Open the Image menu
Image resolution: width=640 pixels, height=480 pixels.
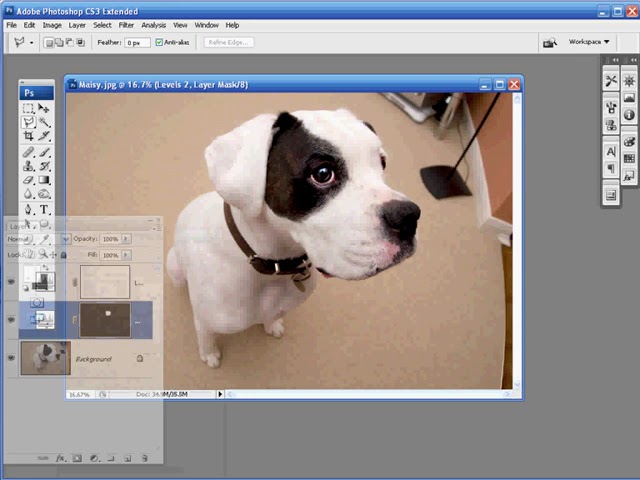tap(52, 25)
